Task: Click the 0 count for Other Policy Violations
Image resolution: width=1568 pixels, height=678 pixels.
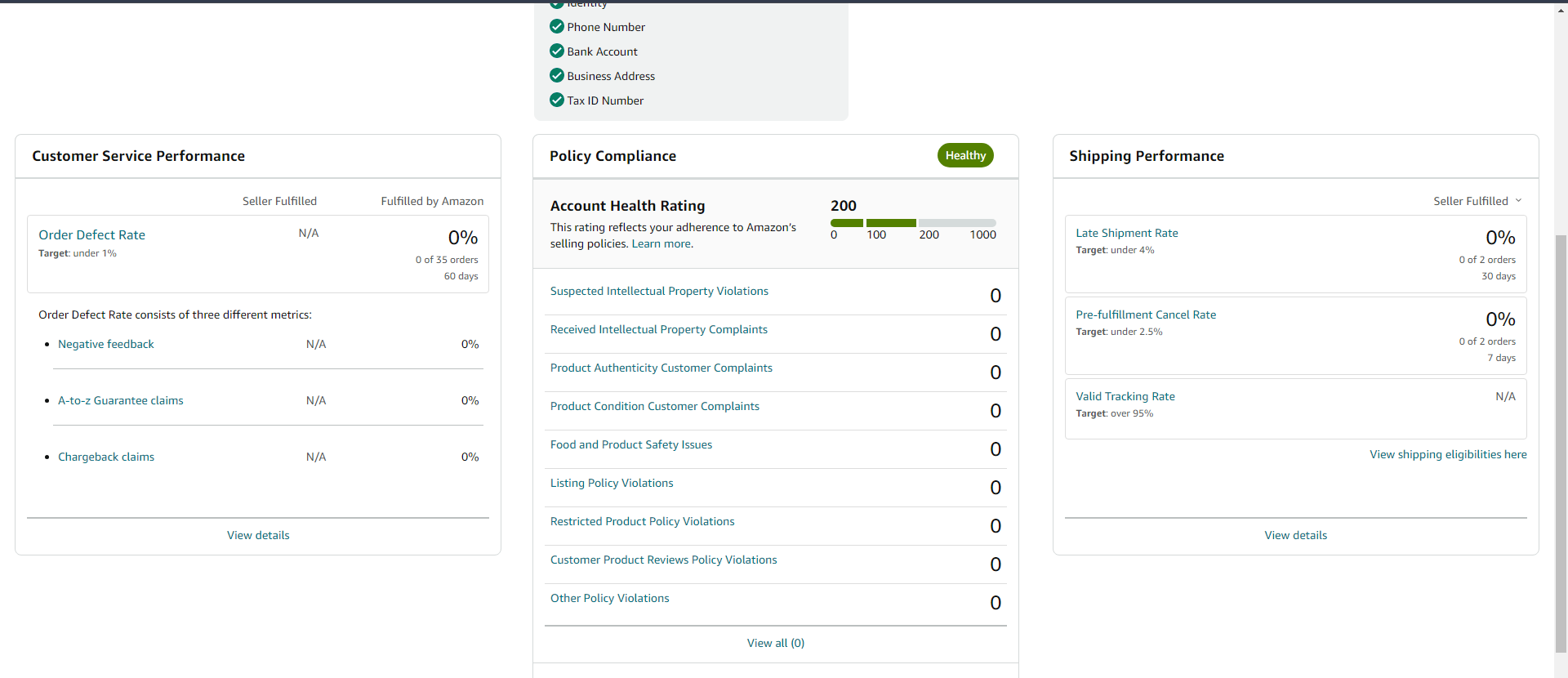Action: pos(996,603)
